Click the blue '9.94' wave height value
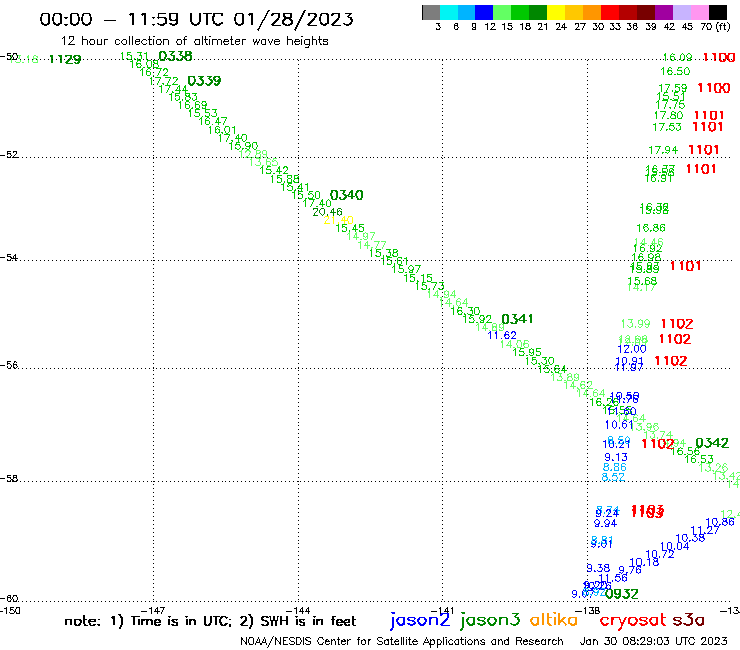The image size is (740, 650). pos(605,523)
